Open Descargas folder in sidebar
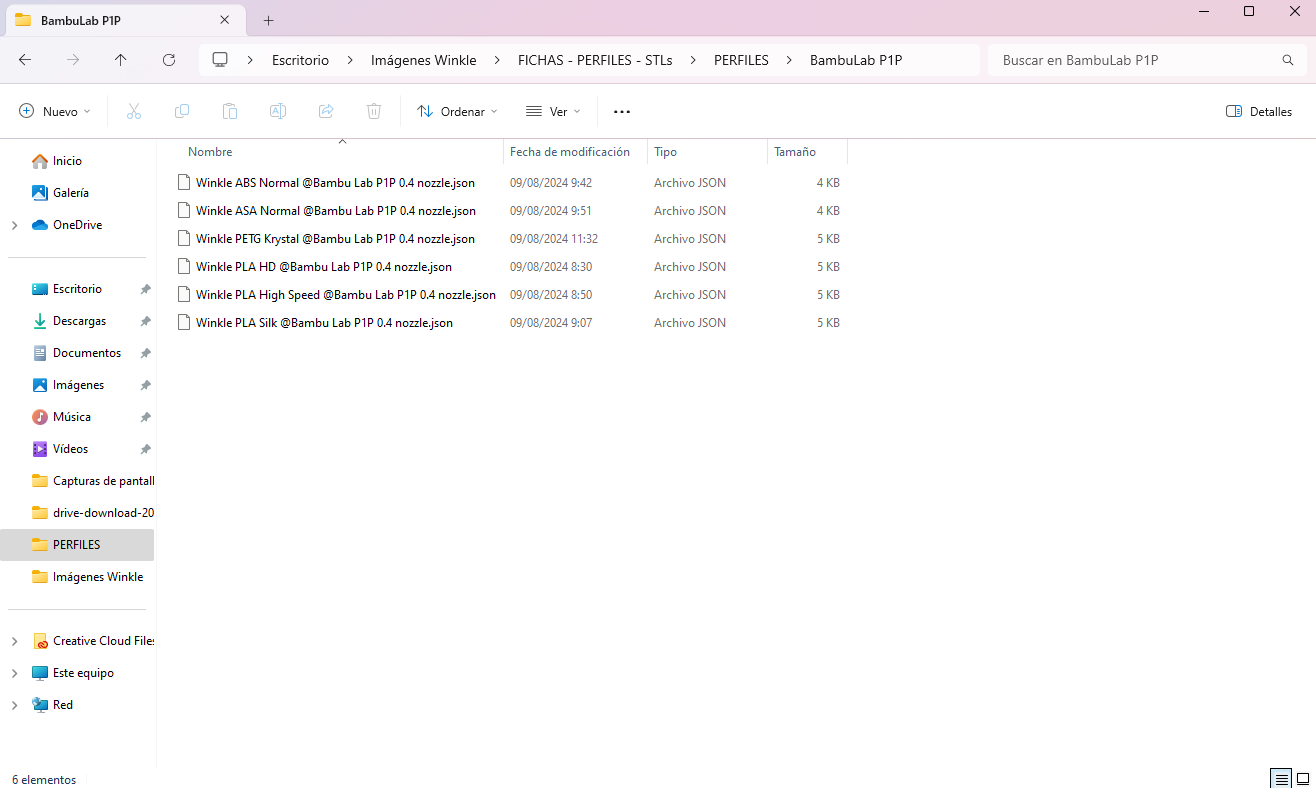1316x788 pixels. coord(81,321)
